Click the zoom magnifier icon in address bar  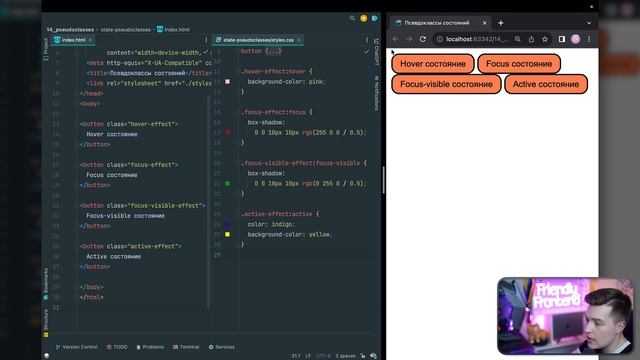[x=518, y=39]
